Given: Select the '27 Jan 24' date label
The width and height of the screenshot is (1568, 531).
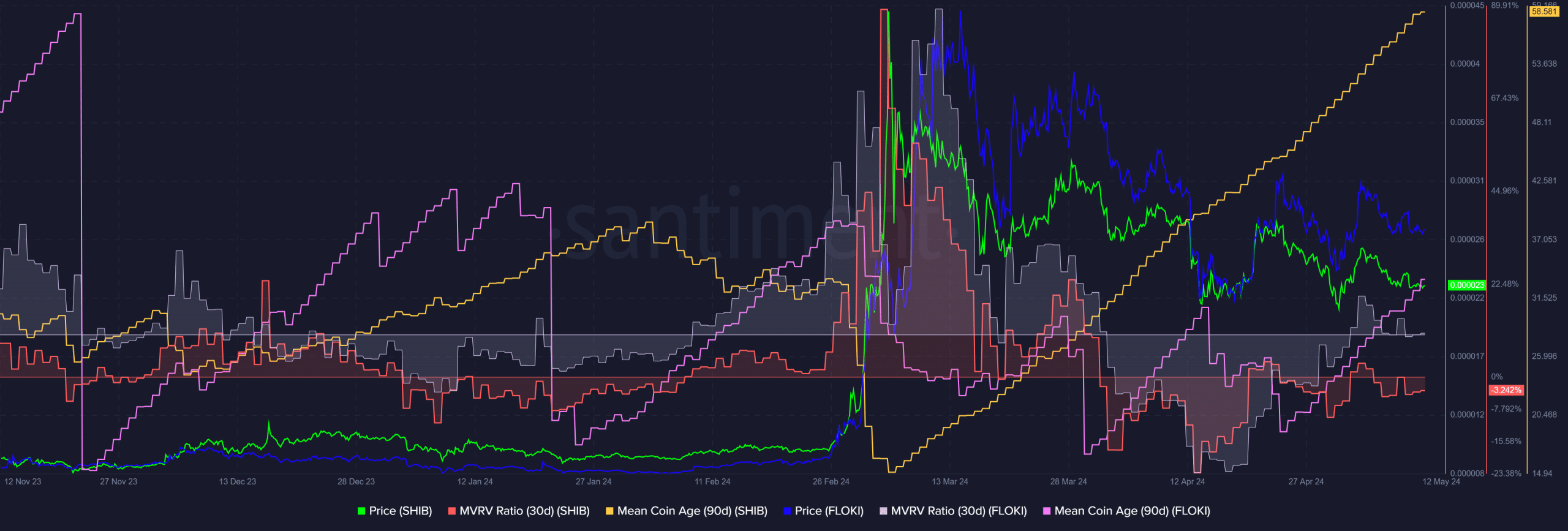Looking at the screenshot, I should click(x=594, y=481).
